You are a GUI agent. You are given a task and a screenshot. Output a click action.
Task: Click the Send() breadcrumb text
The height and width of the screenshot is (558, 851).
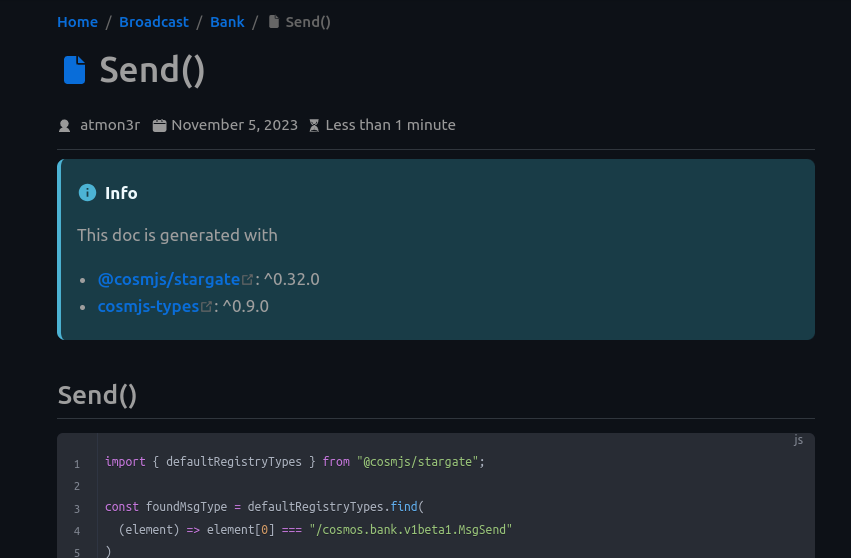click(308, 22)
